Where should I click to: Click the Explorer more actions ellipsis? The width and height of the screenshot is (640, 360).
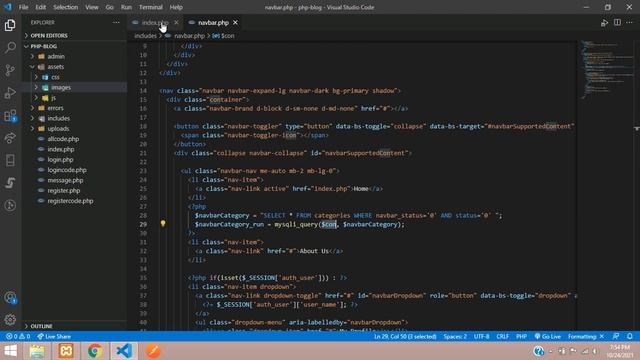[116, 22]
